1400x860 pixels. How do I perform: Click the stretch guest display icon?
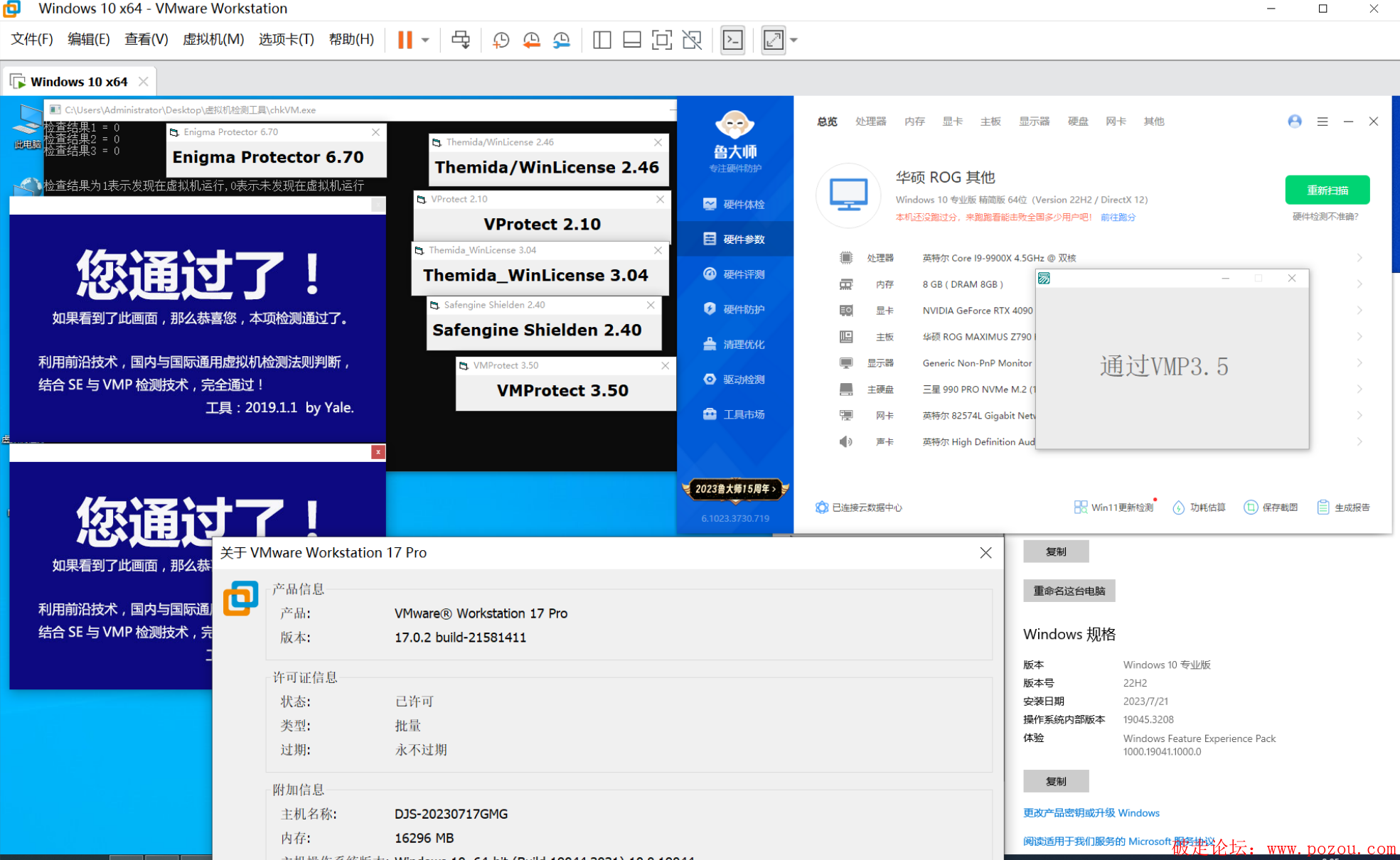tap(774, 40)
